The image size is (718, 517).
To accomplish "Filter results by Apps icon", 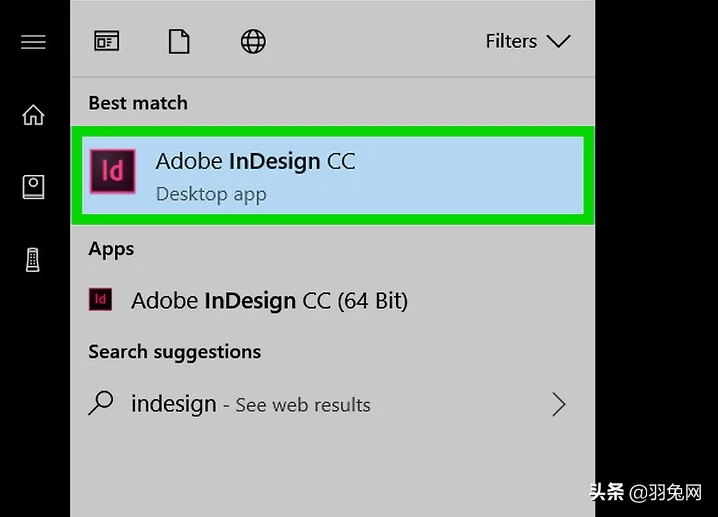I will tap(107, 41).
